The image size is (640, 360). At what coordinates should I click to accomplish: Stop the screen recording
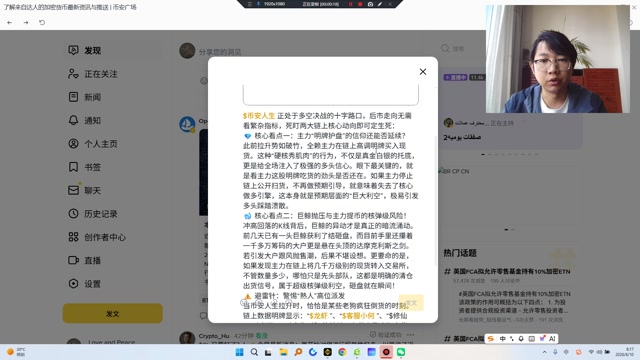click(360, 4)
